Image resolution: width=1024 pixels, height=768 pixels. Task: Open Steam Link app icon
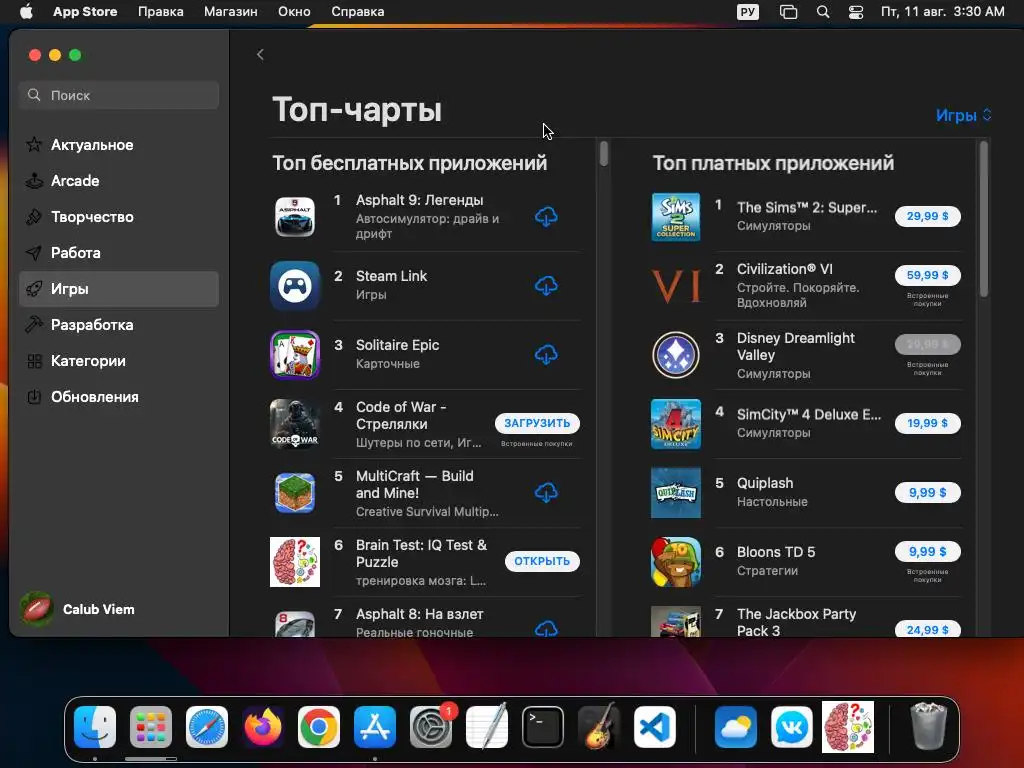coord(295,285)
